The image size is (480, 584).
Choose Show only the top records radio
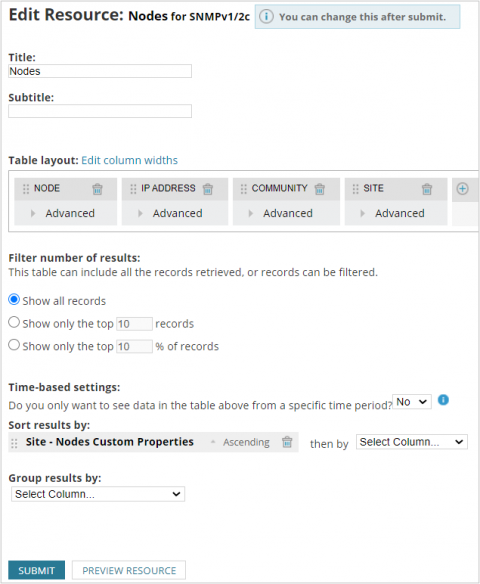pyautogui.click(x=14, y=322)
